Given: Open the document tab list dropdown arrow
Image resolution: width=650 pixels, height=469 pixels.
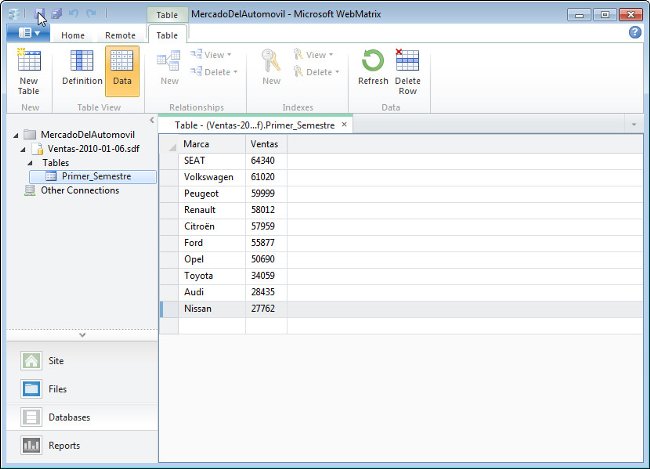Looking at the screenshot, I should (633, 124).
